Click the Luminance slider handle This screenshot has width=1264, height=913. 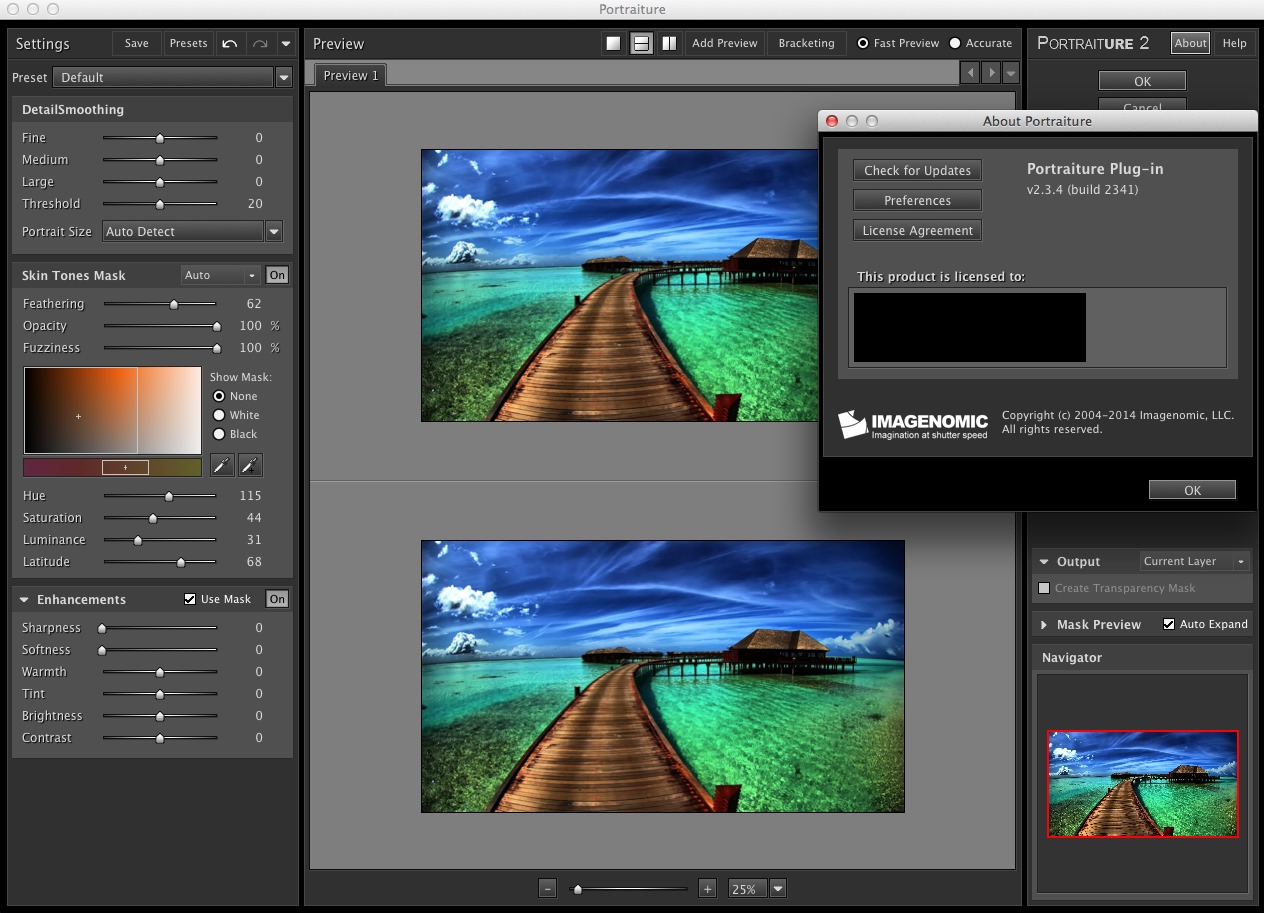coord(138,540)
